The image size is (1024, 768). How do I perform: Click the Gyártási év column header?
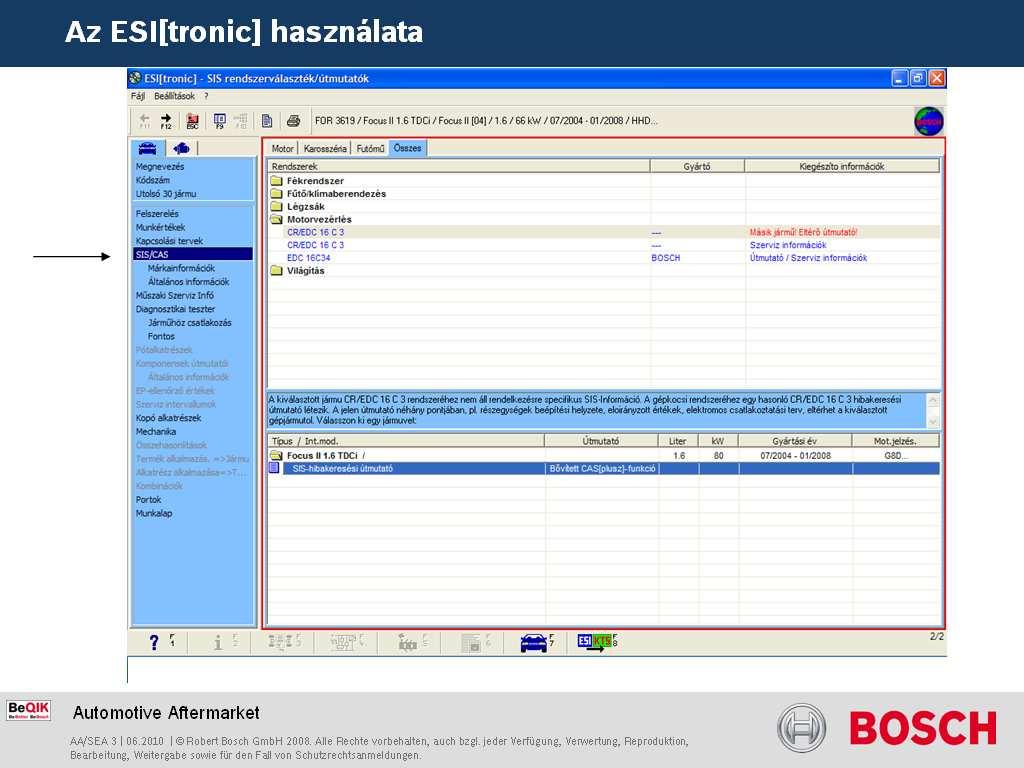(794, 441)
